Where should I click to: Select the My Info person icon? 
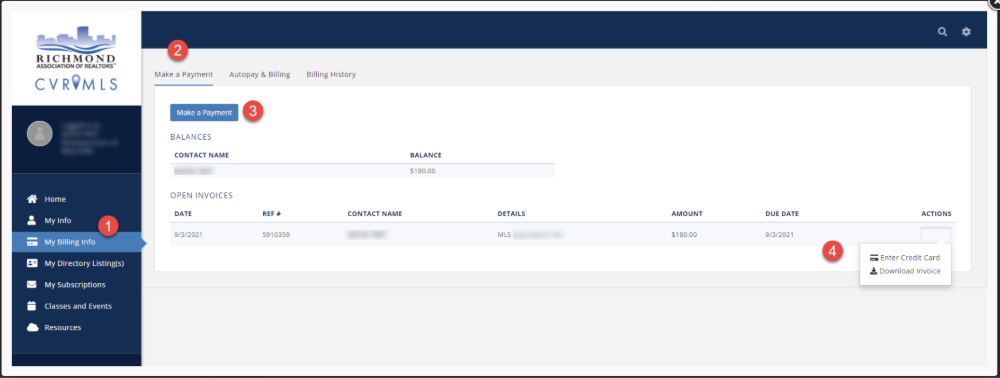click(32, 221)
